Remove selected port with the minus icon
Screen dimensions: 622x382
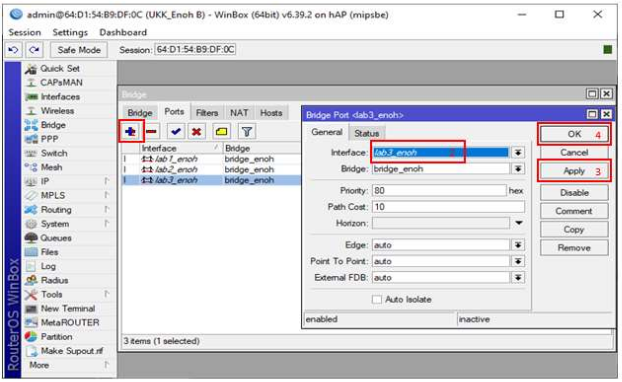[x=151, y=131]
